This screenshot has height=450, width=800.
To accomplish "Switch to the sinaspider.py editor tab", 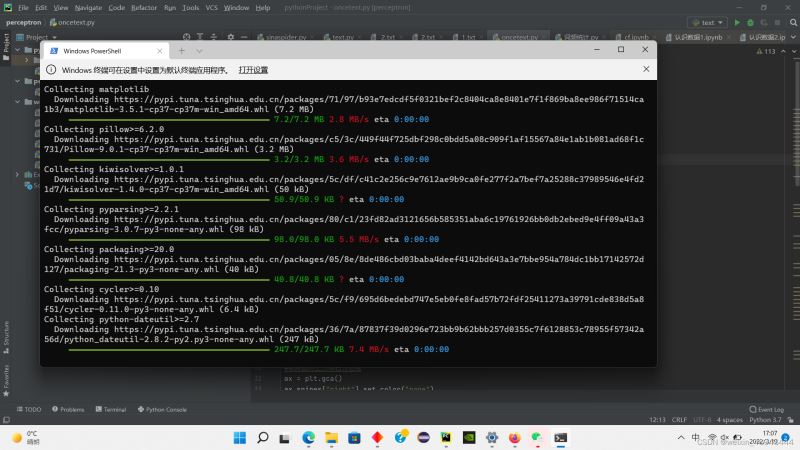I will (281, 37).
